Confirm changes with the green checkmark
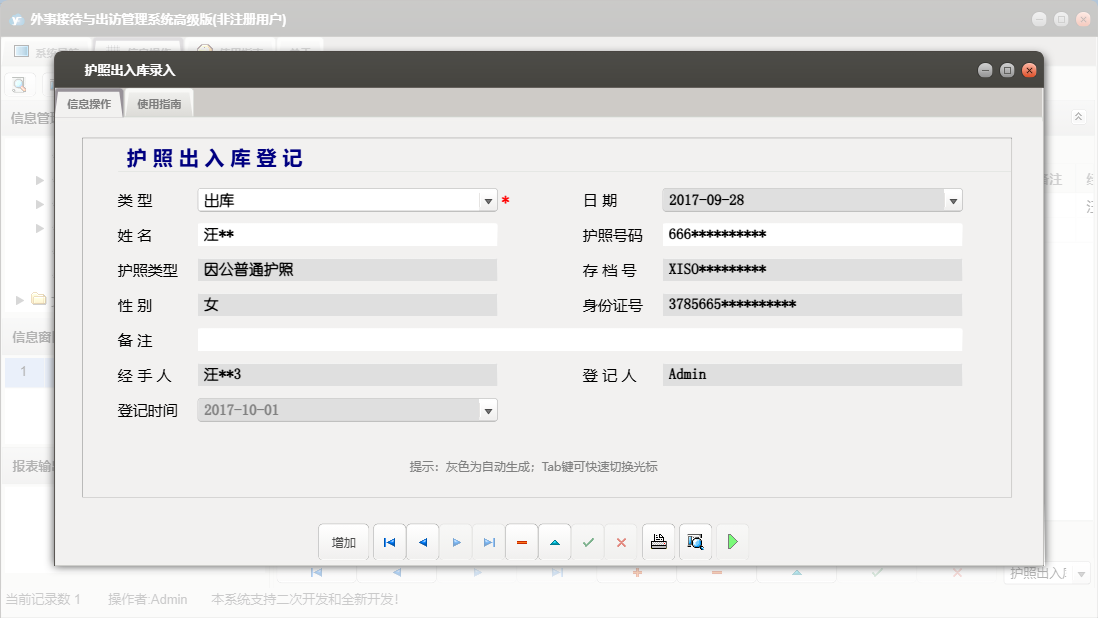 [588, 541]
